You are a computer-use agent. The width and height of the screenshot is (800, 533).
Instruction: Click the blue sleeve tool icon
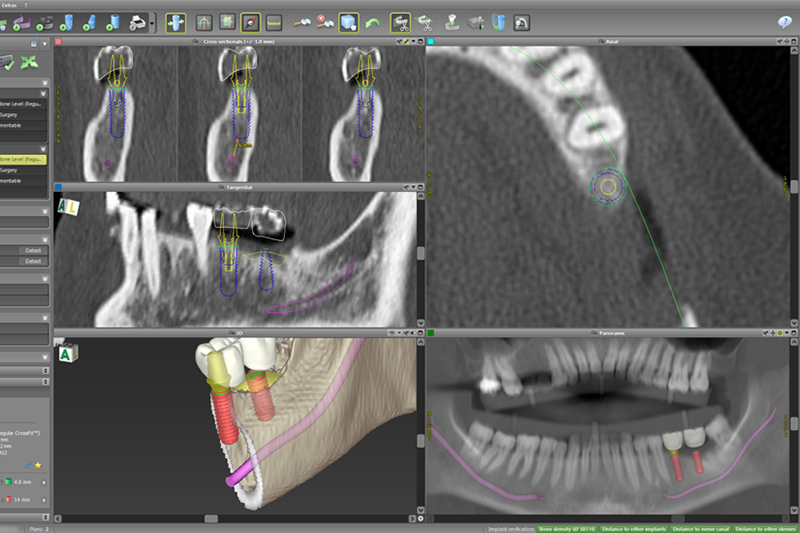coord(498,23)
